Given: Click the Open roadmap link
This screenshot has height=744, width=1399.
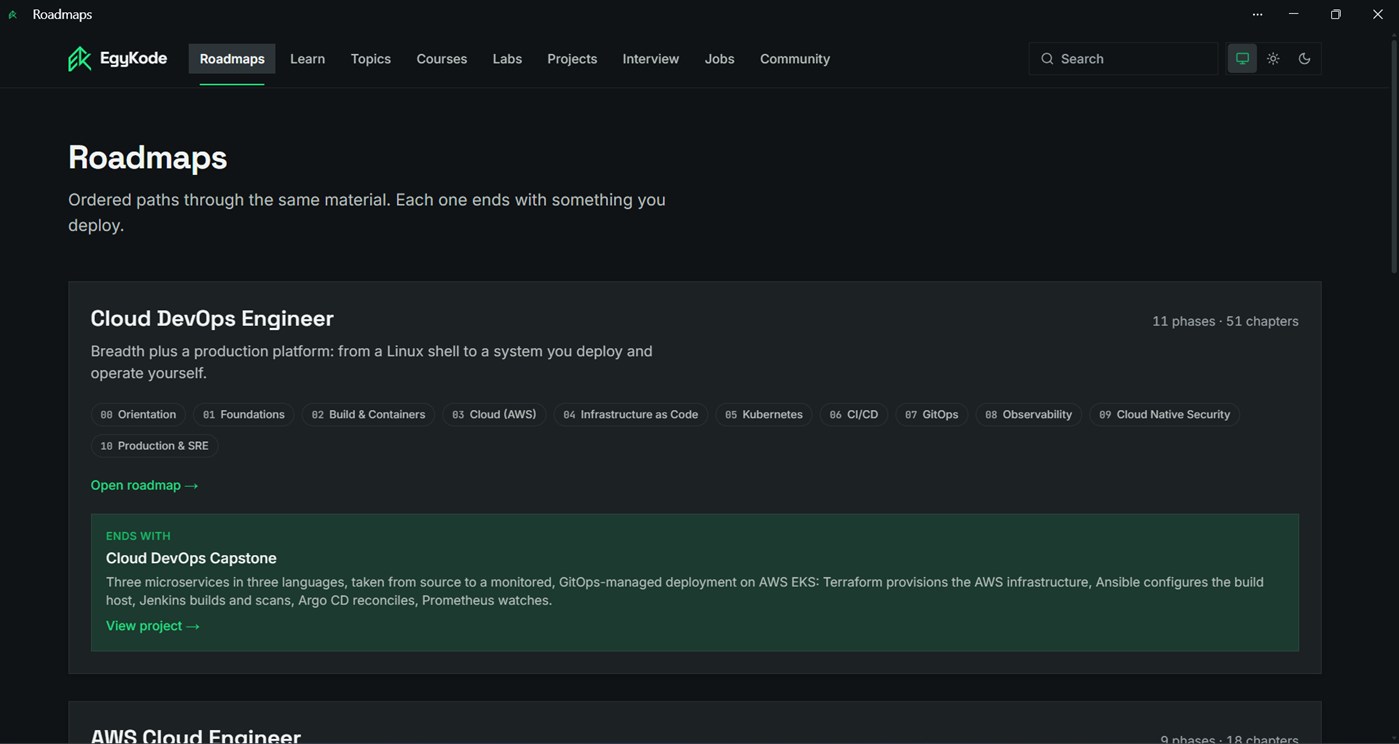Looking at the screenshot, I should 145,485.
